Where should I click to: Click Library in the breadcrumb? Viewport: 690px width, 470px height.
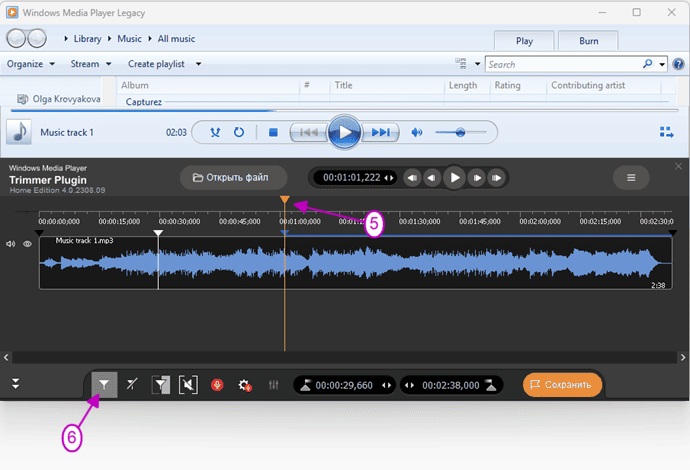(87, 39)
